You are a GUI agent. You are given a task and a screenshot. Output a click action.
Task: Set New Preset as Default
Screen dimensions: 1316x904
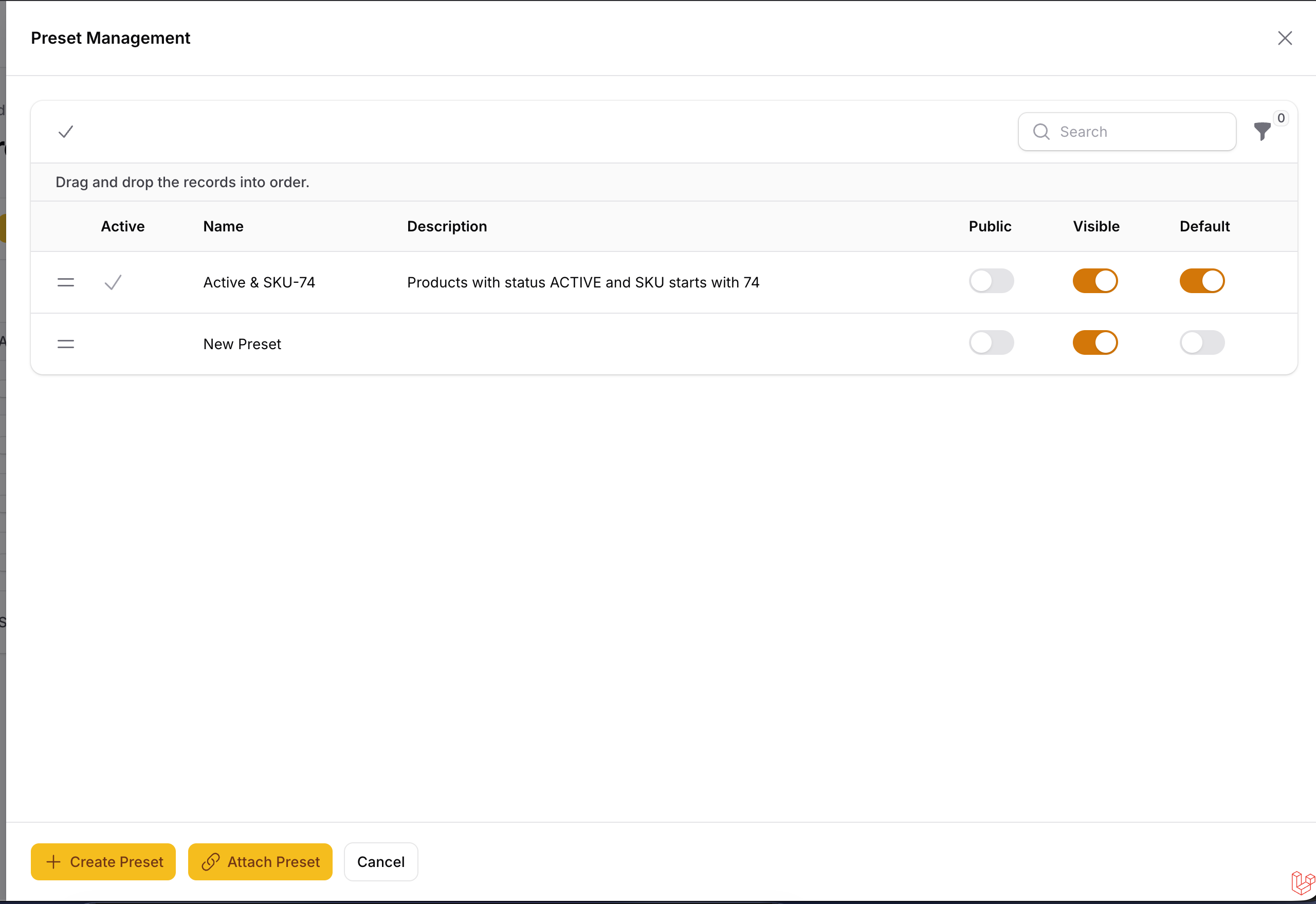(1201, 342)
